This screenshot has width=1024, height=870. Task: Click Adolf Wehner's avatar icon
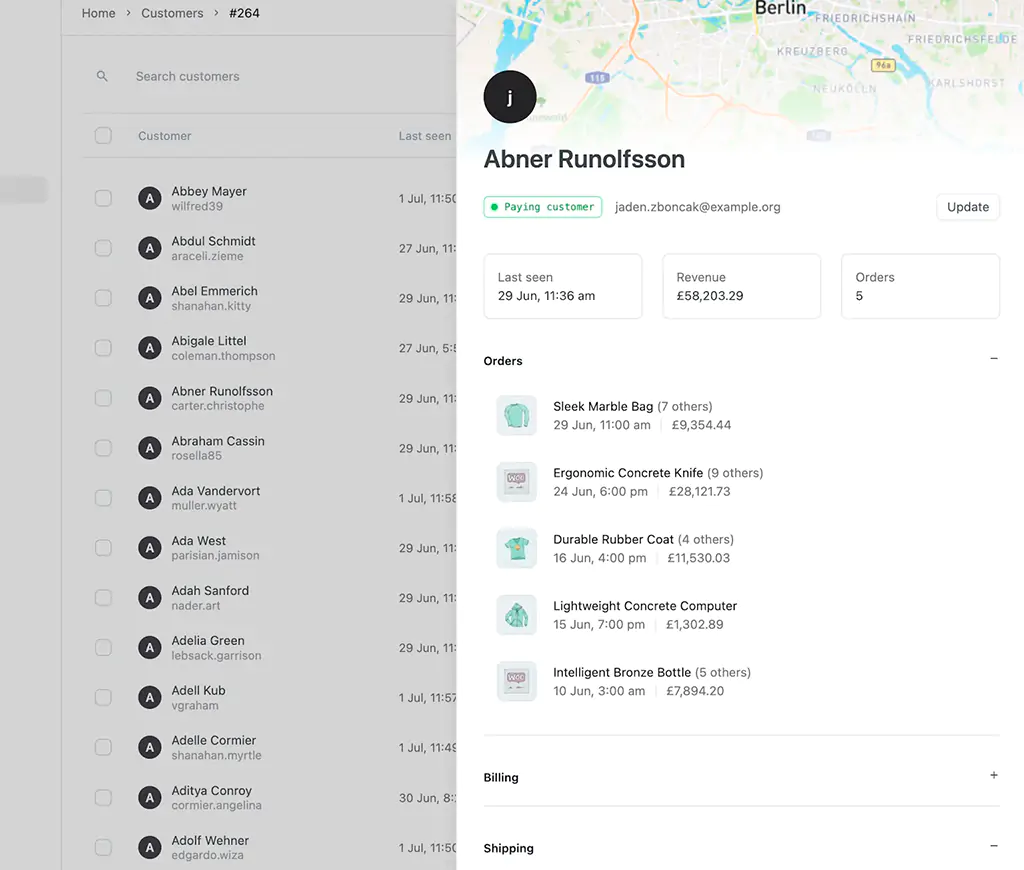point(150,848)
